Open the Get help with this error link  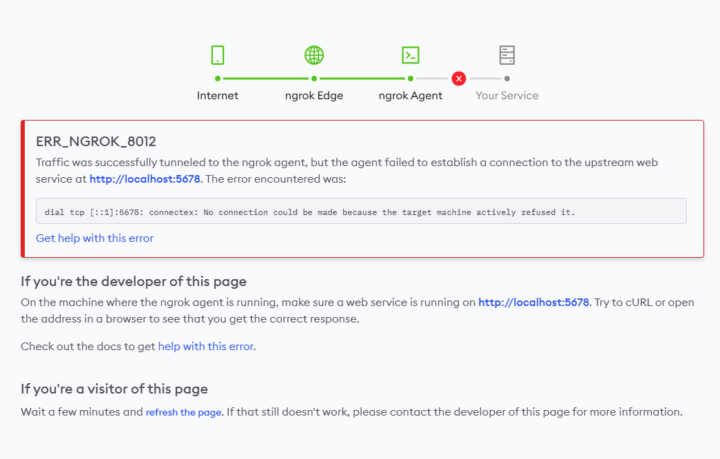pyautogui.click(x=95, y=238)
